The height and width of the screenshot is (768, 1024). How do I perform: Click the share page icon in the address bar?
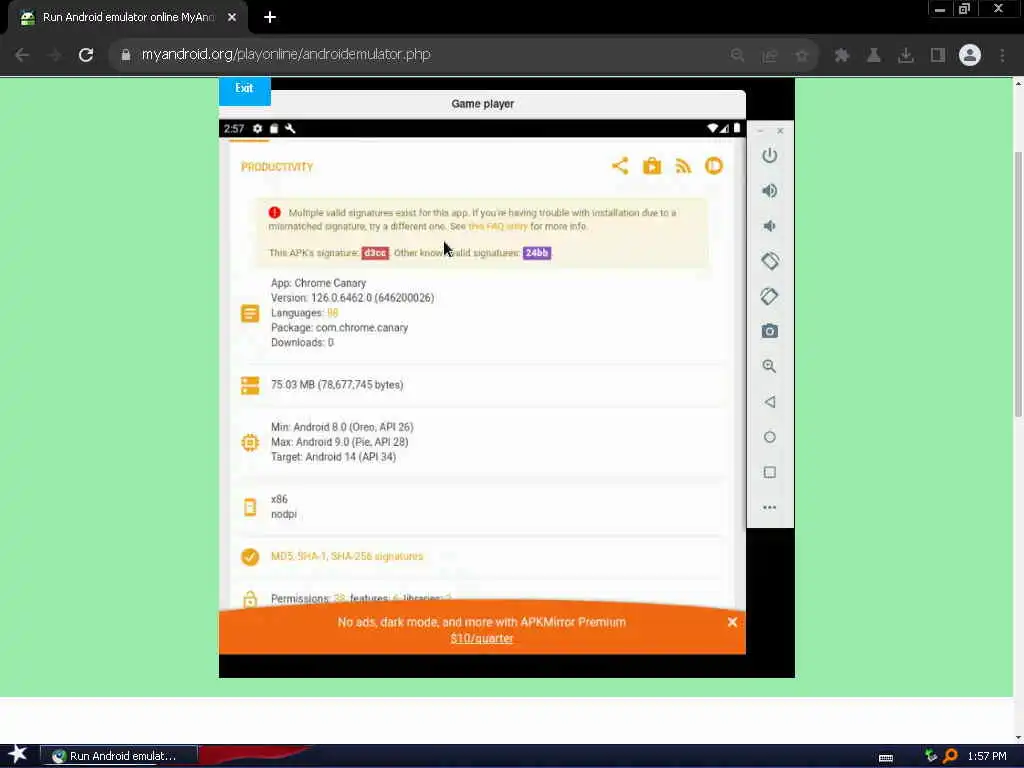(770, 55)
